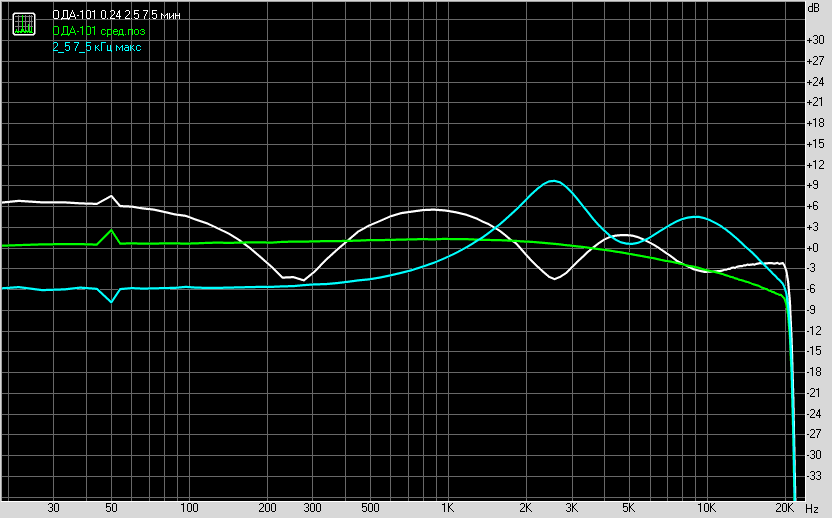Click the cyan curve peak near 2.5K

click(553, 181)
